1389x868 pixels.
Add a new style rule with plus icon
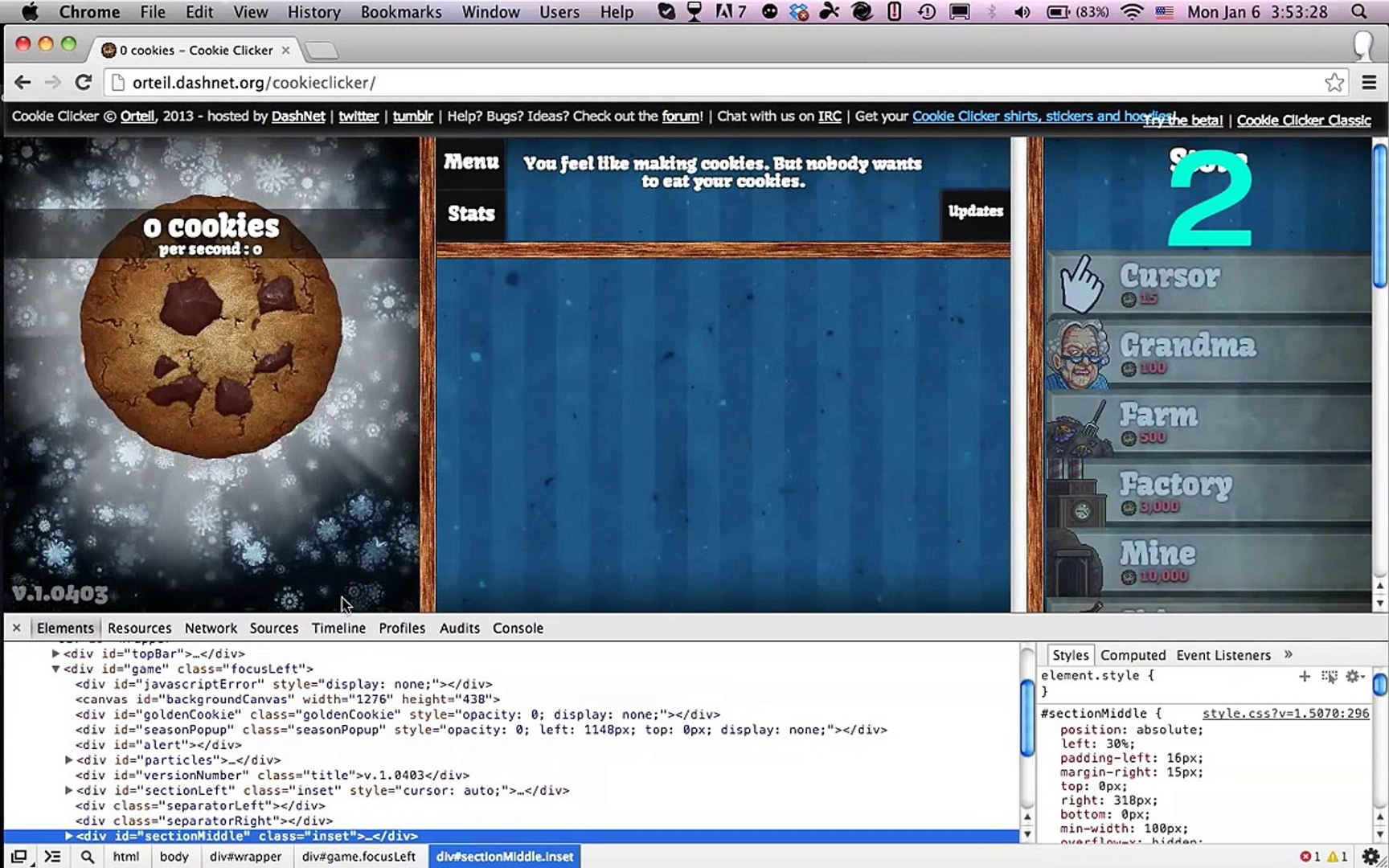pos(1305,677)
